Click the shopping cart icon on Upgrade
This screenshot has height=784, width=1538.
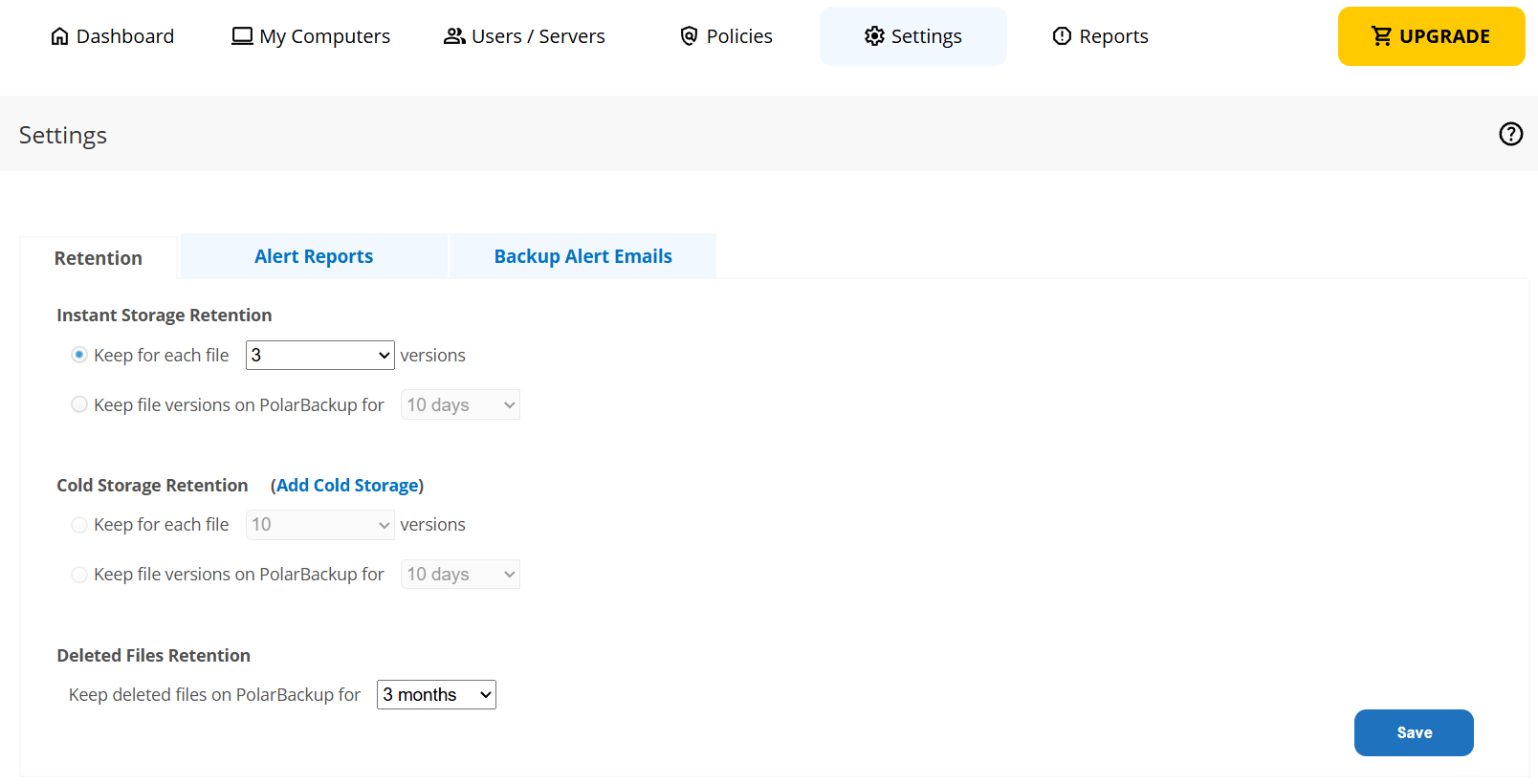click(1381, 36)
